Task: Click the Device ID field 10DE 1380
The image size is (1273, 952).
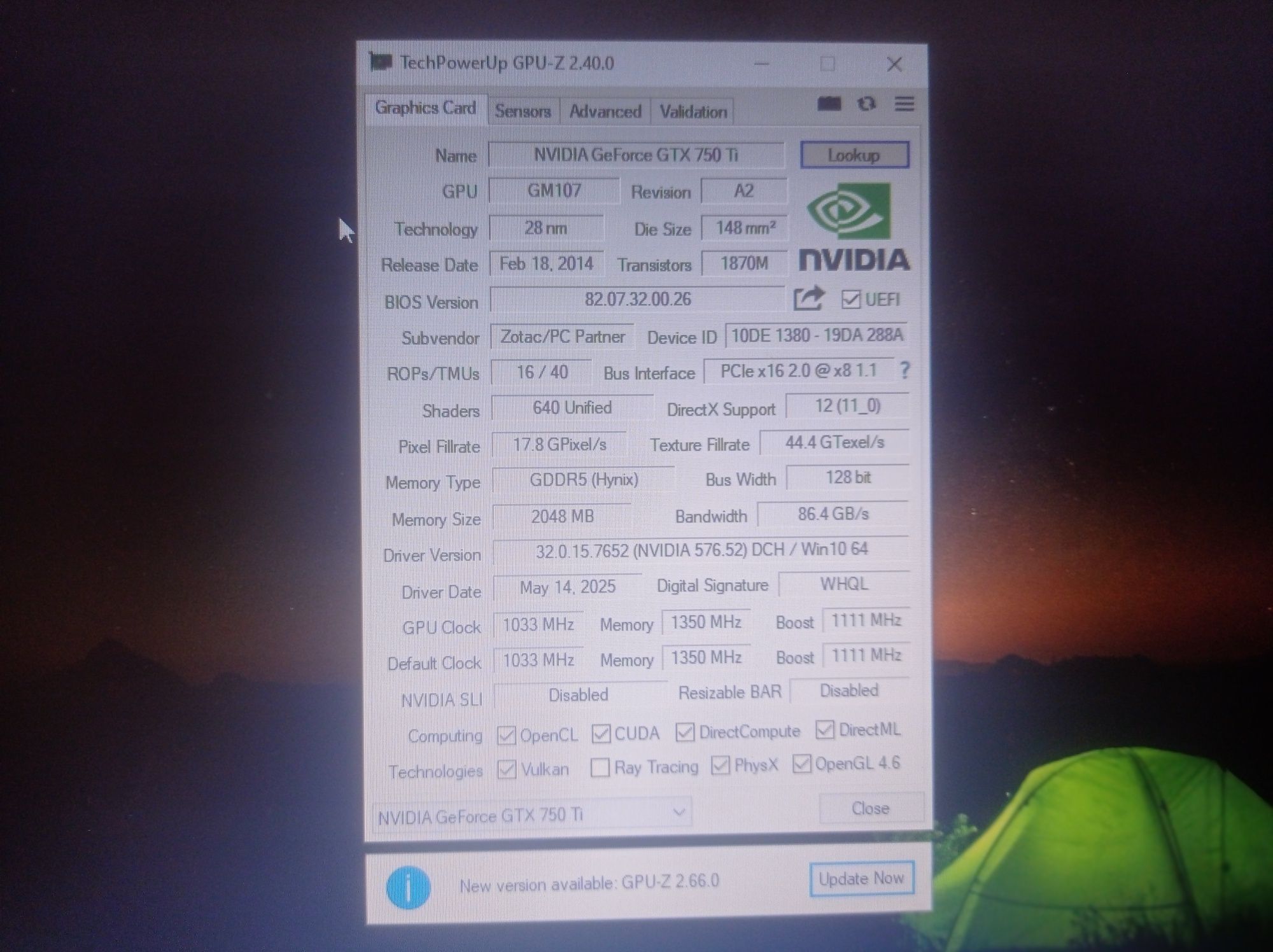Action: (817, 335)
